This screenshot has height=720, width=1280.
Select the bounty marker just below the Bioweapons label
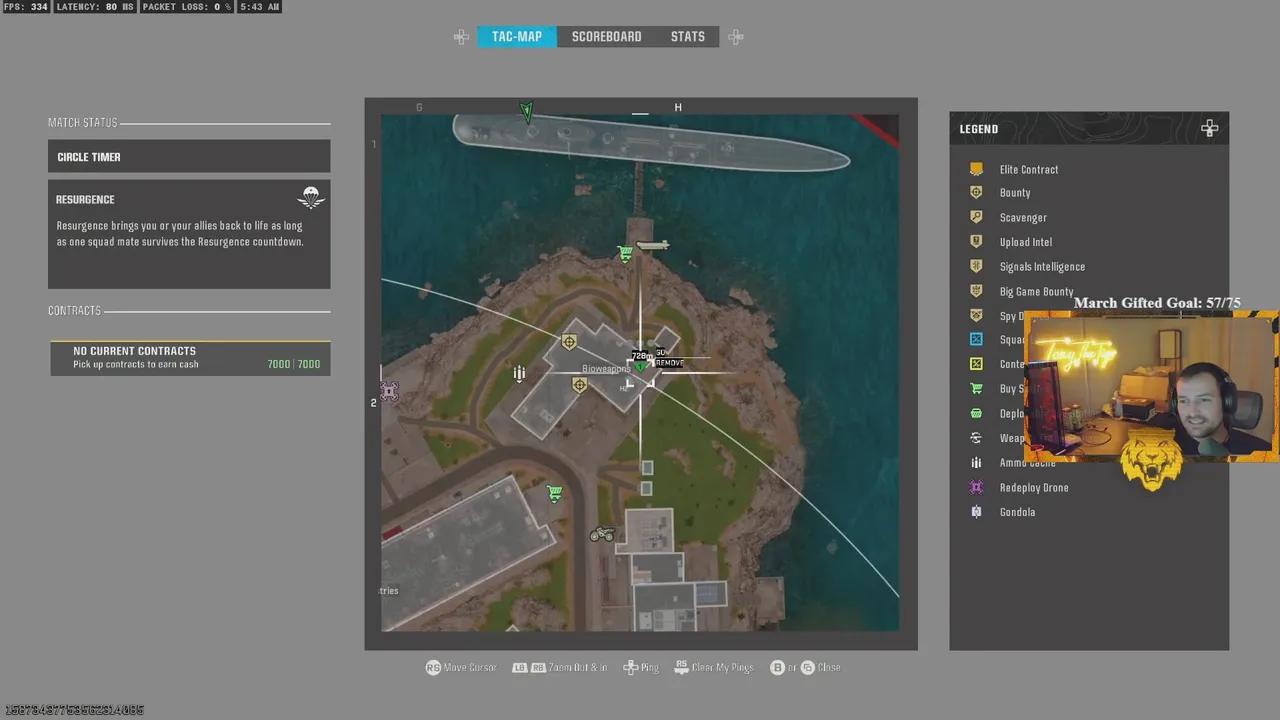579,385
